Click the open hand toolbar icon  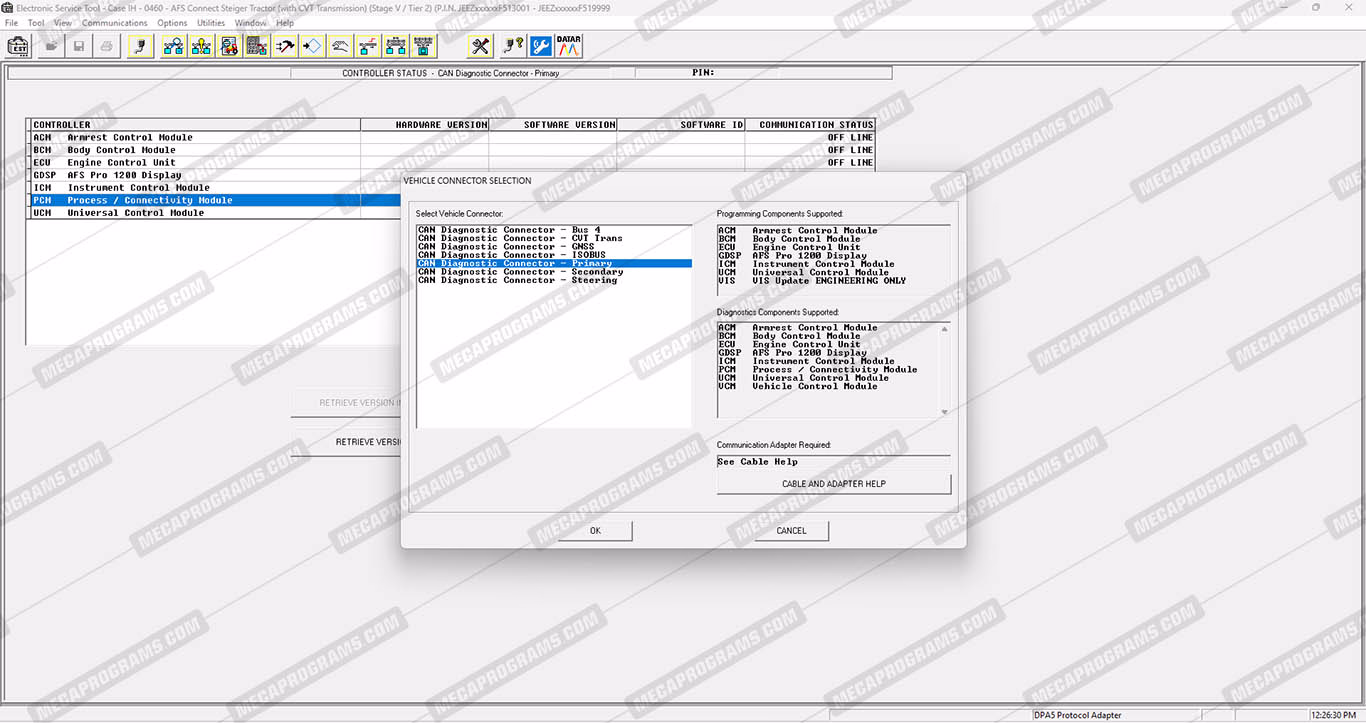(x=341, y=46)
